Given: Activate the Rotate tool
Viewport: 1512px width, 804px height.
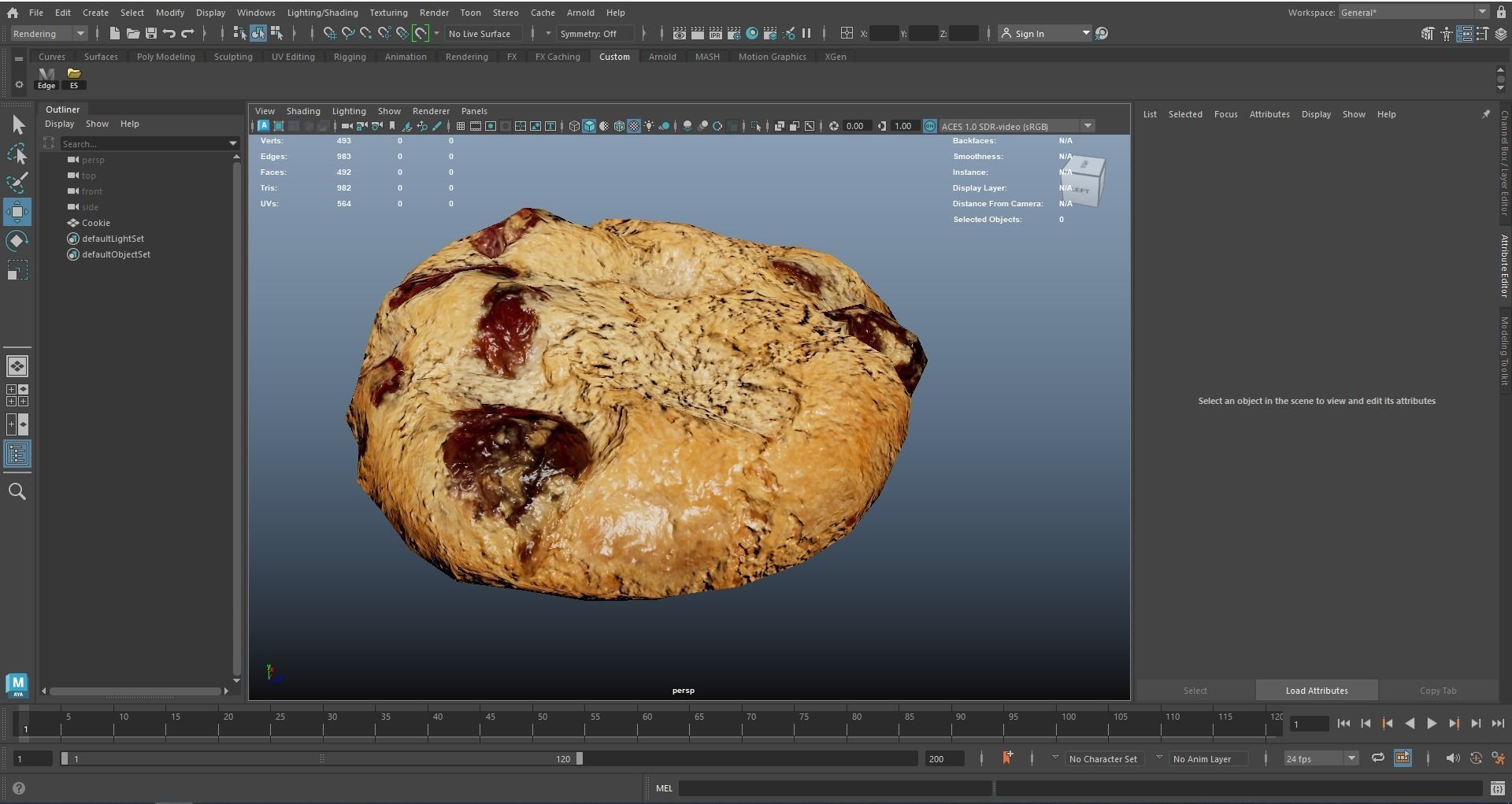Looking at the screenshot, I should click(x=17, y=241).
